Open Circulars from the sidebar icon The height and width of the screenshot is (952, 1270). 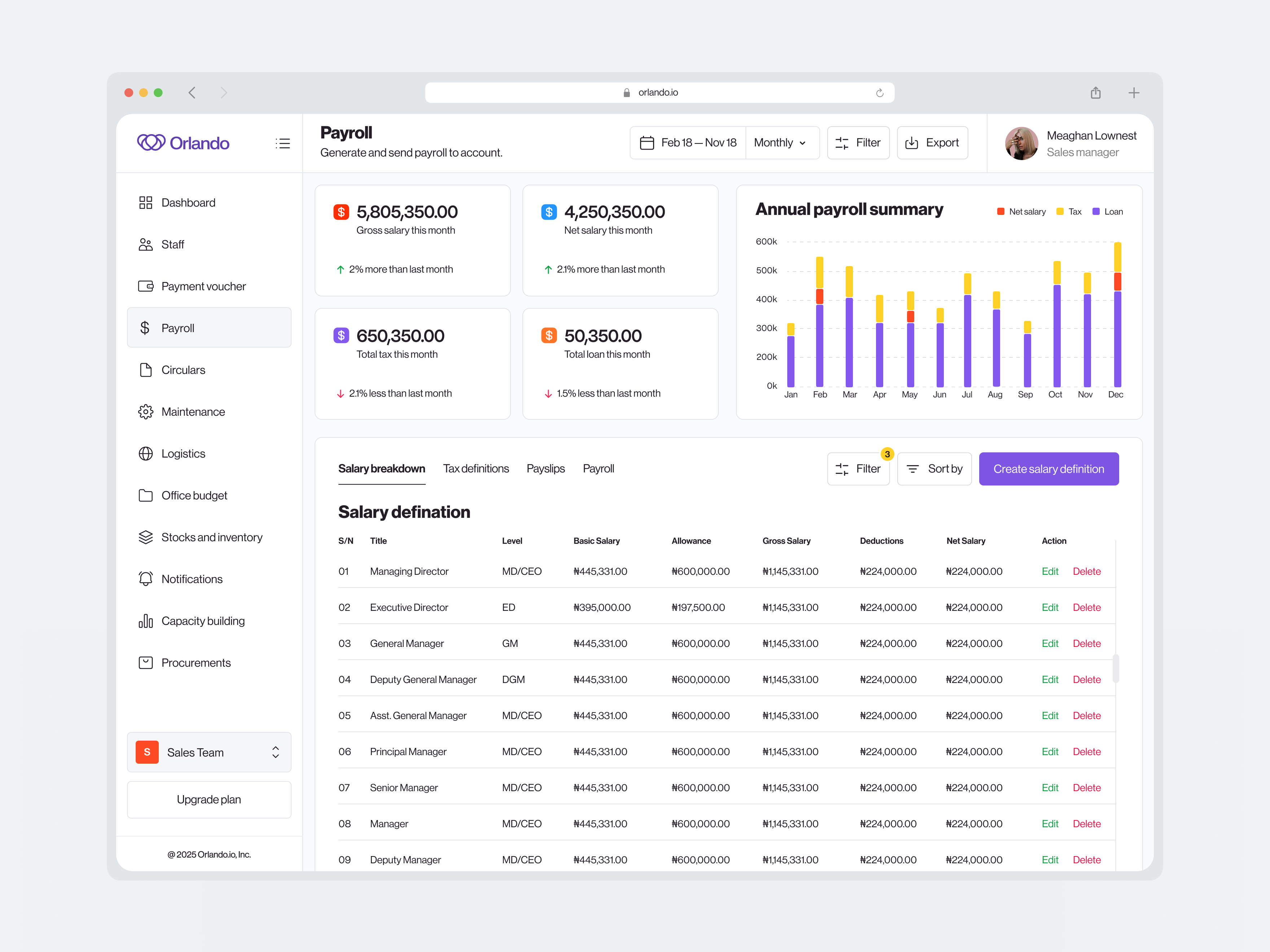(x=146, y=370)
